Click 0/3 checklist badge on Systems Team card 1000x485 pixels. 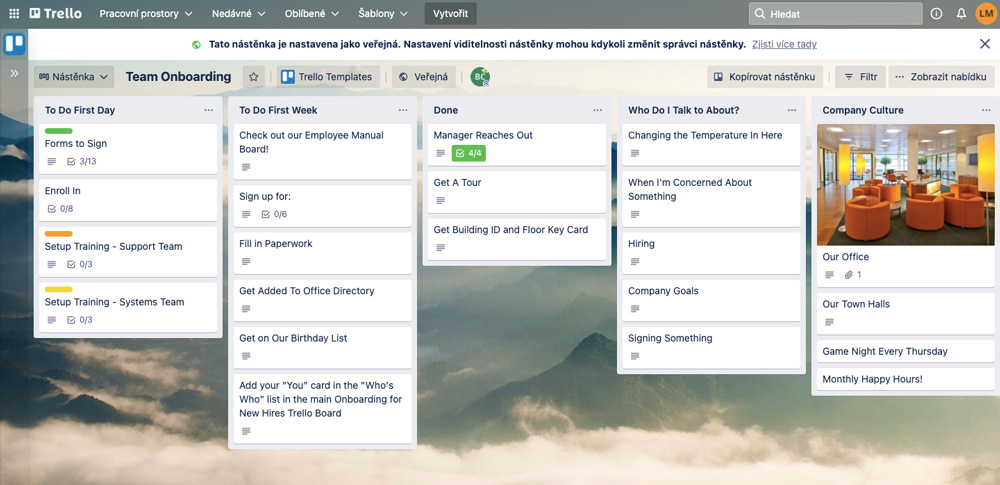click(x=80, y=320)
